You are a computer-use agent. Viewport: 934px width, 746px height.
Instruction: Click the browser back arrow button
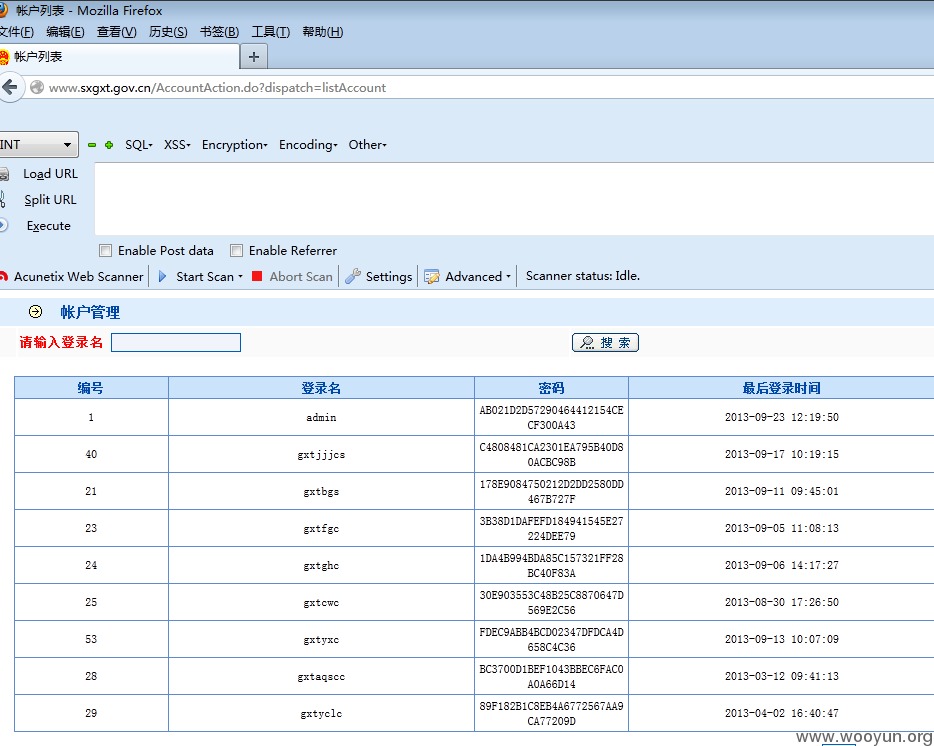10,88
